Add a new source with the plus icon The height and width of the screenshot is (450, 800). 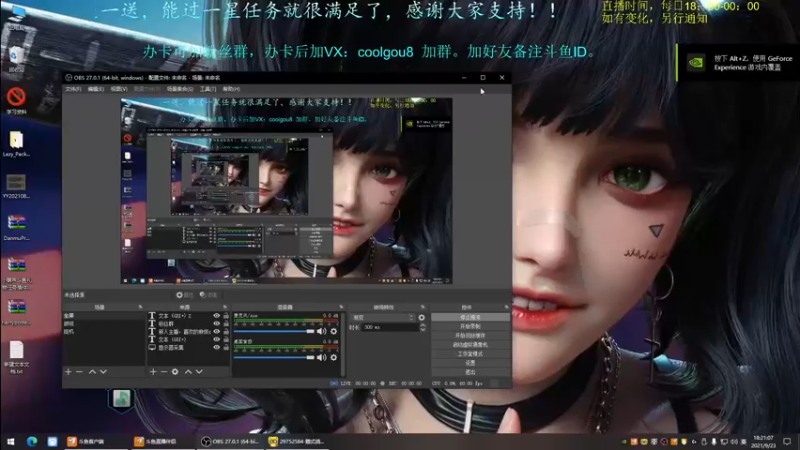153,372
